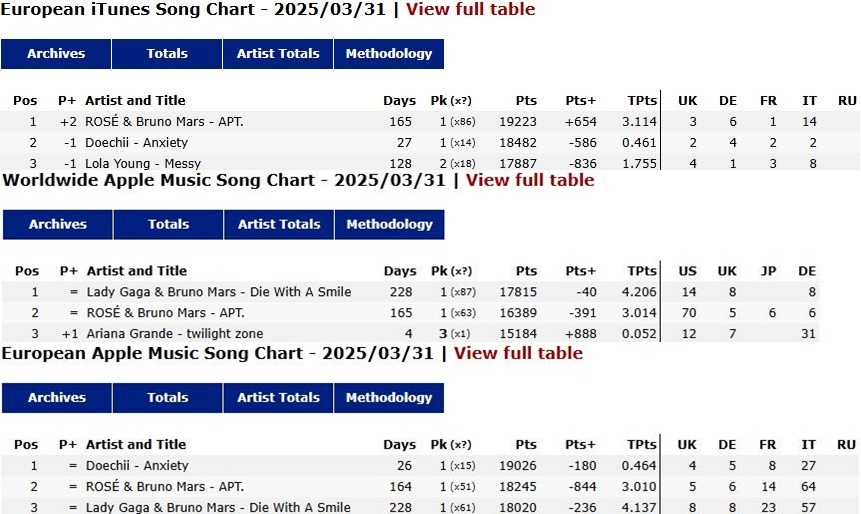This screenshot has height=514, width=861.
Task: Select Ariana Grande - twilight zone row
Action: (x=410, y=333)
